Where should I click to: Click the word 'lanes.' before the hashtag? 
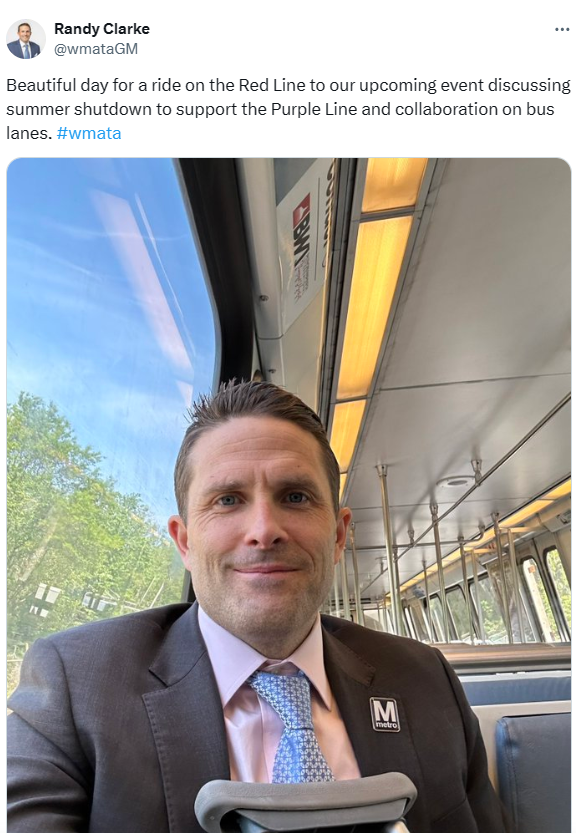coord(29,133)
